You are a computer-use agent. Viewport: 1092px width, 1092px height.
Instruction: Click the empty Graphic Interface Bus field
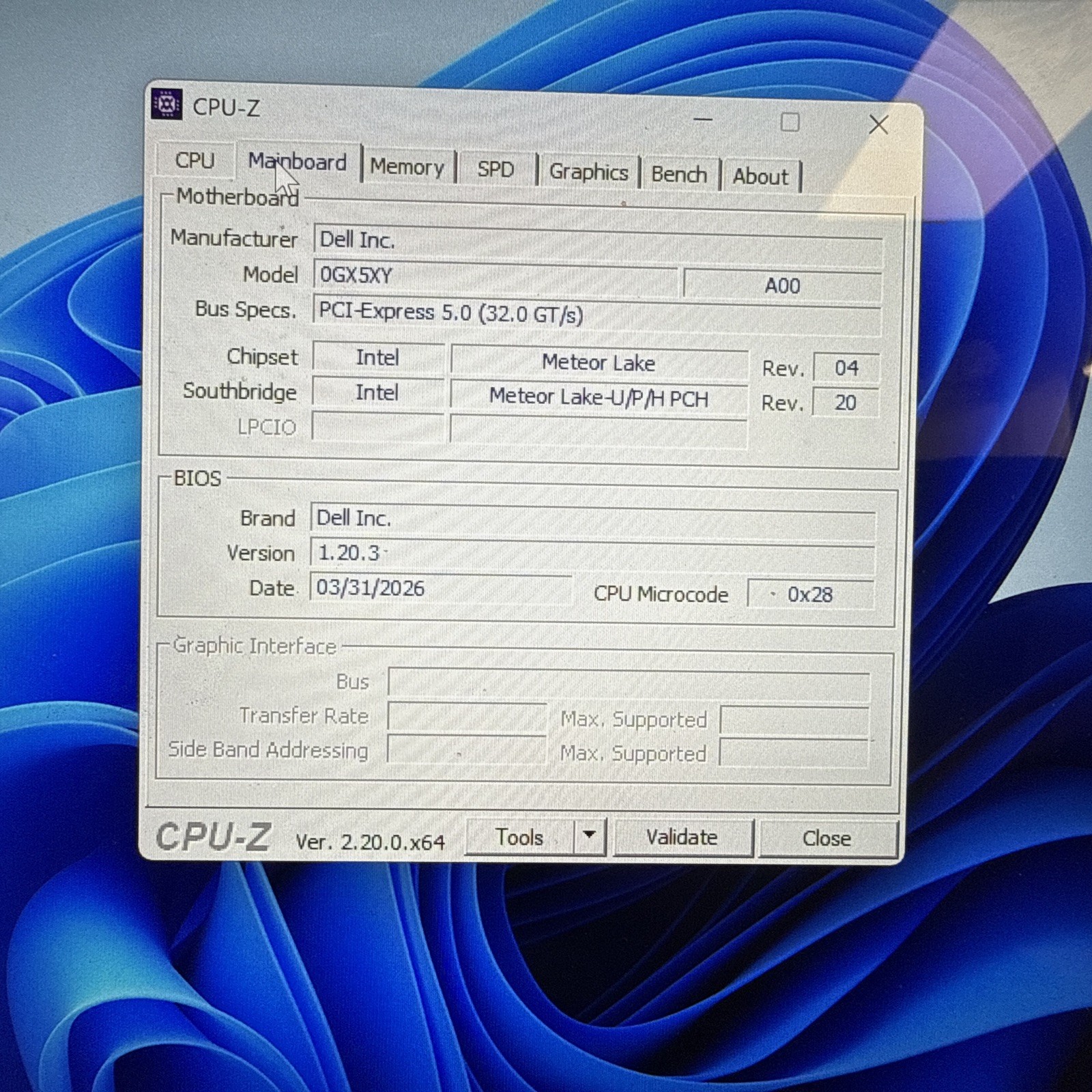[629, 685]
